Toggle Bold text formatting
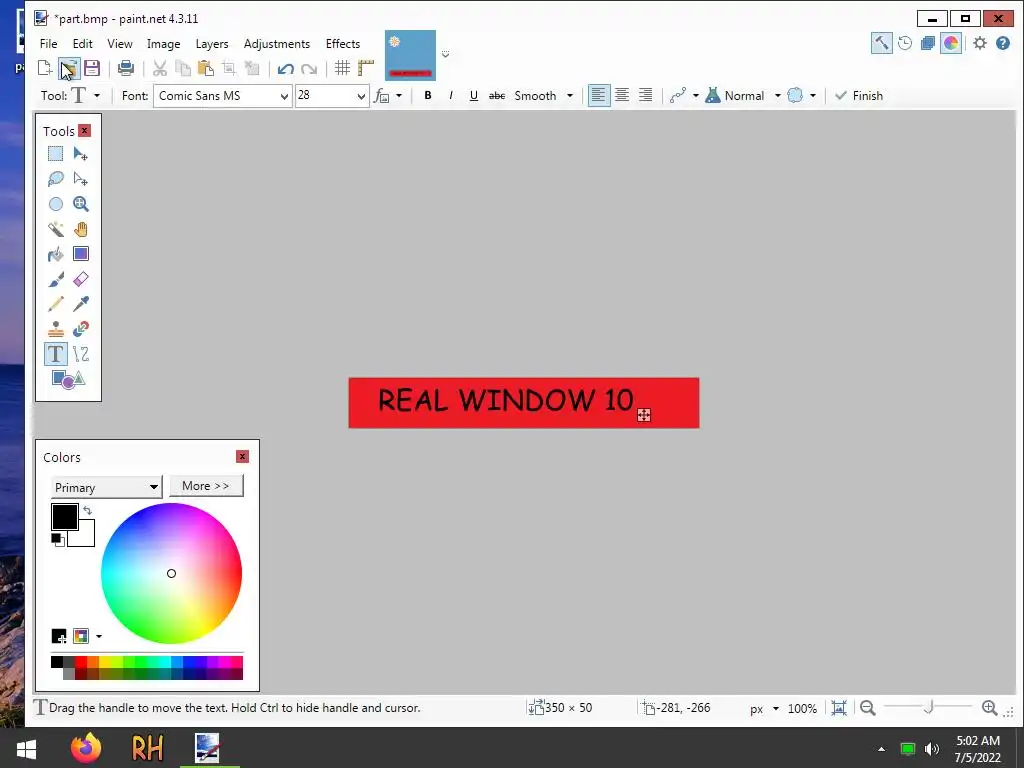Image resolution: width=1024 pixels, height=768 pixels. pos(428,96)
